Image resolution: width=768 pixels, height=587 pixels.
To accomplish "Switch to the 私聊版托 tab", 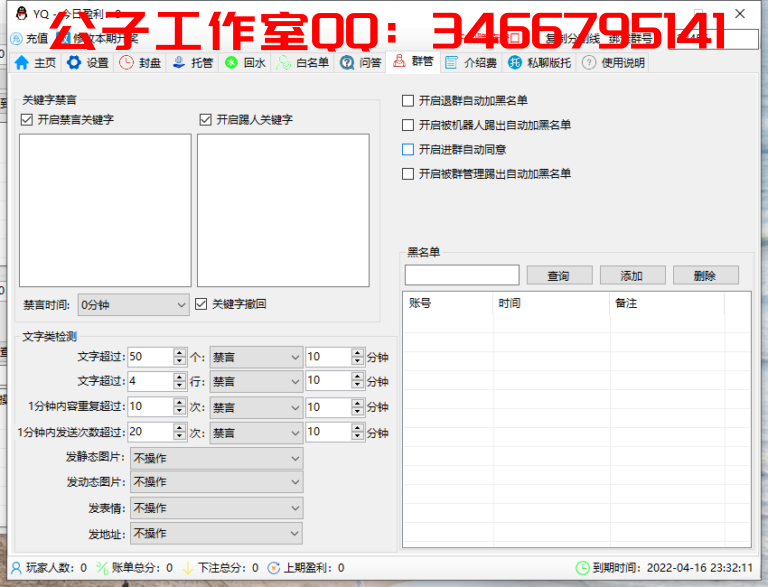I will [539, 63].
